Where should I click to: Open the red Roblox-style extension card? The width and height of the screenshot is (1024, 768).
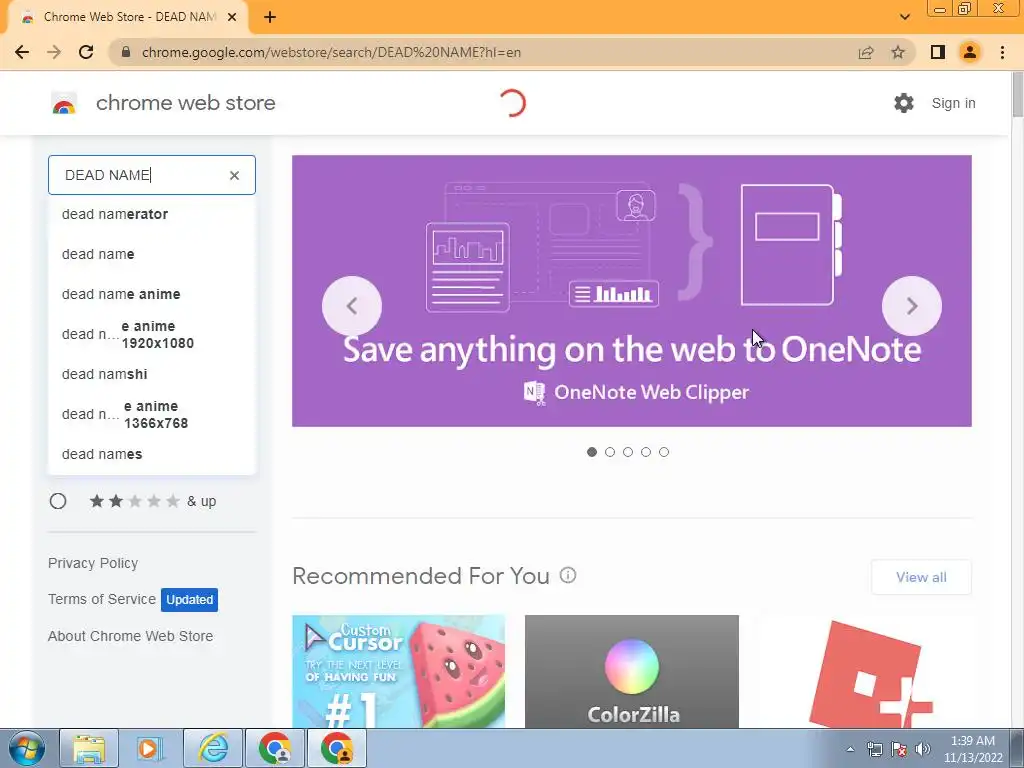click(x=865, y=671)
